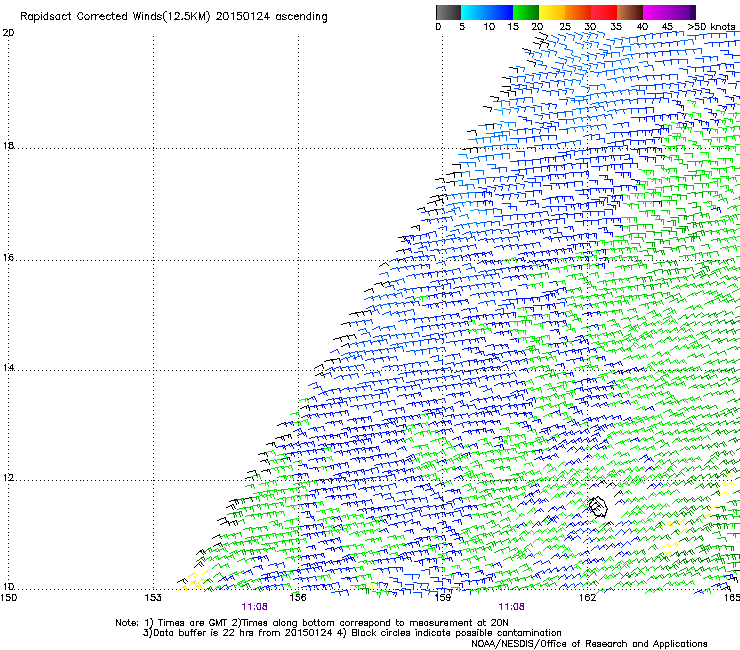This screenshot has width=740, height=650.
Task: Click "20150124 ascending" in the title
Action: pos(271,17)
